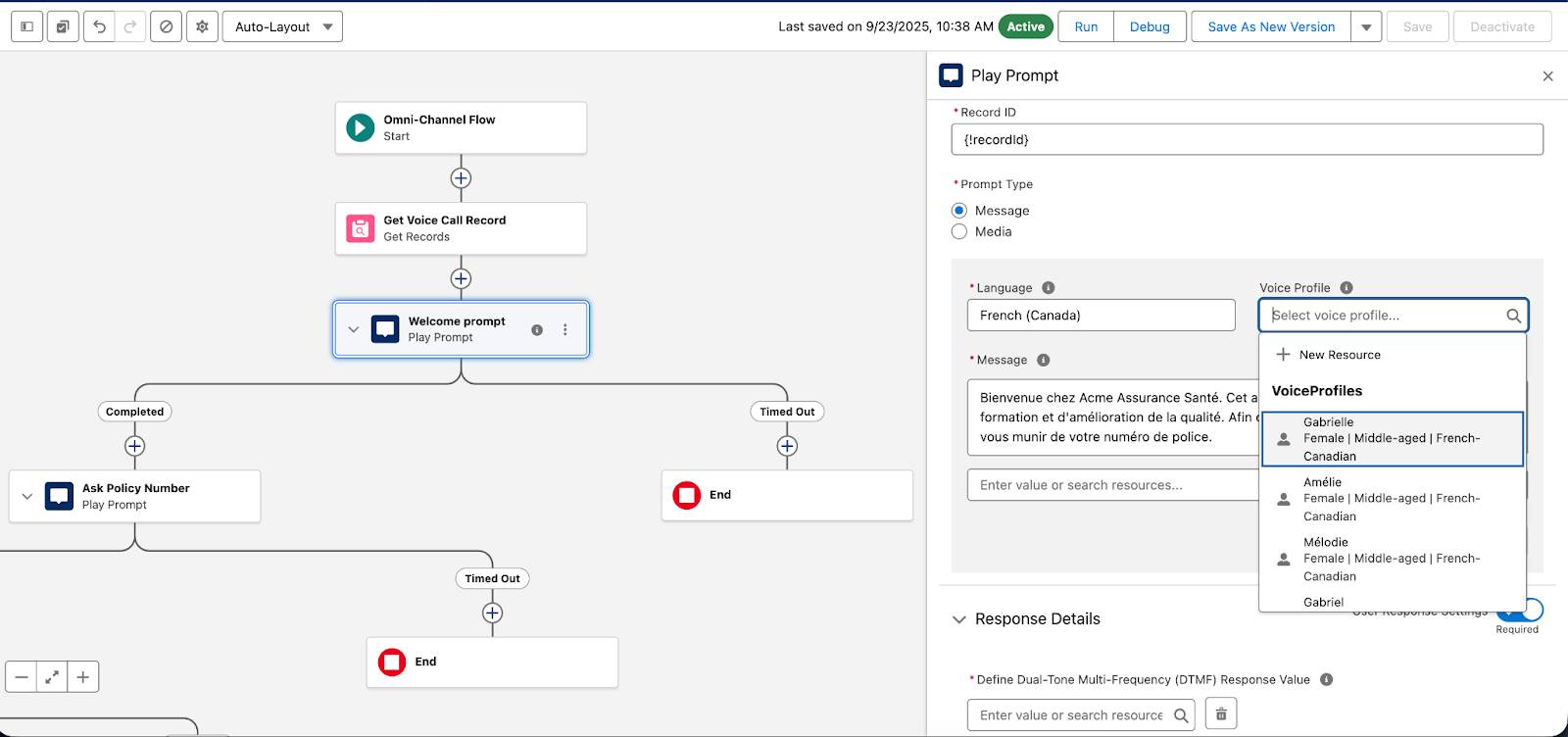Click the Debug button
1568x737 pixels.
[1150, 26]
